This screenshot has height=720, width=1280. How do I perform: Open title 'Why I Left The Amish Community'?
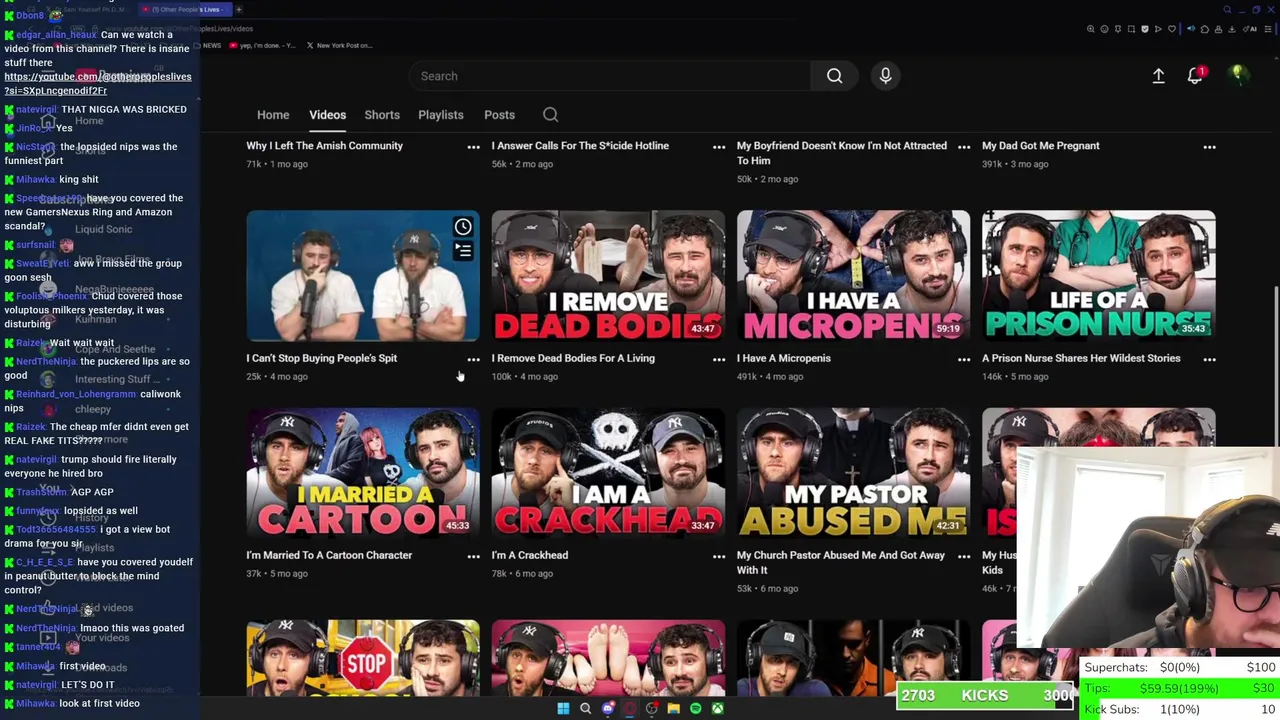[324, 146]
